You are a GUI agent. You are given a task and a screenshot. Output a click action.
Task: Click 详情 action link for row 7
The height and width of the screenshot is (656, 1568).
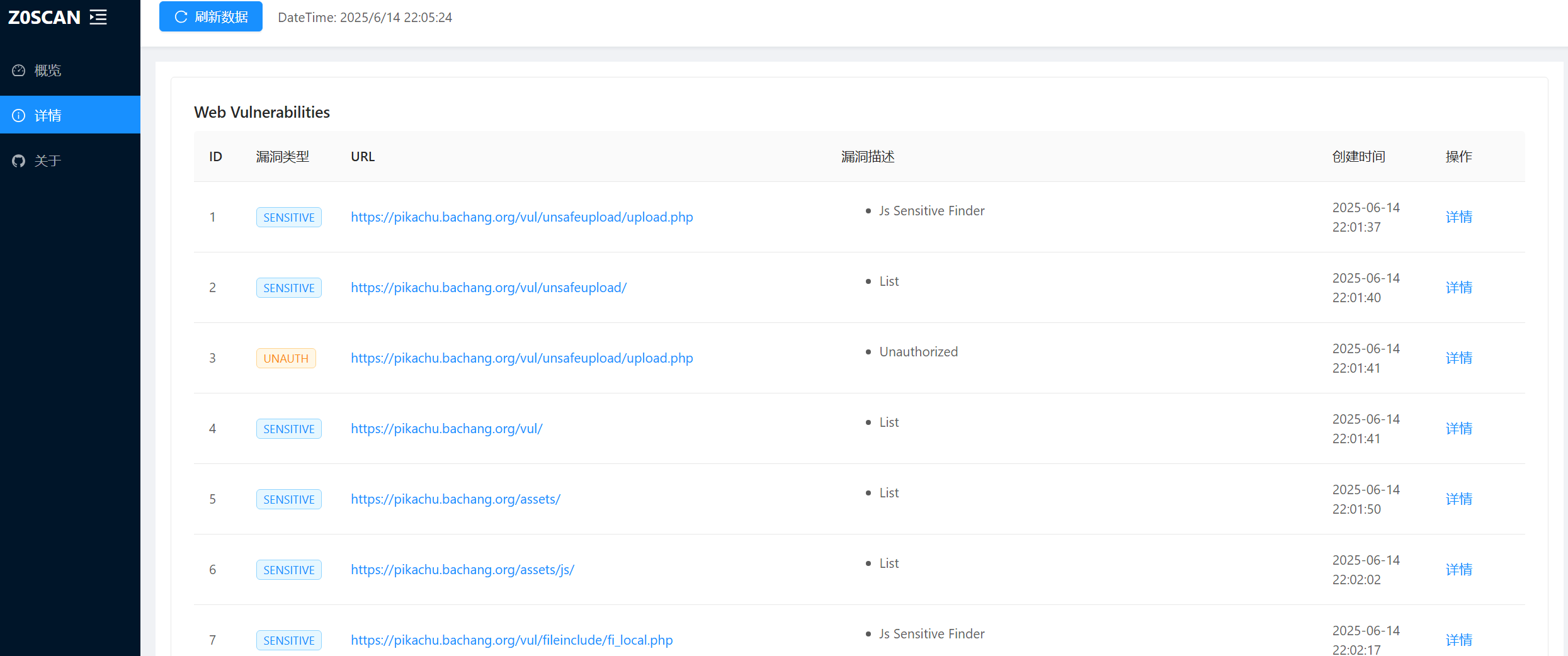1459,640
